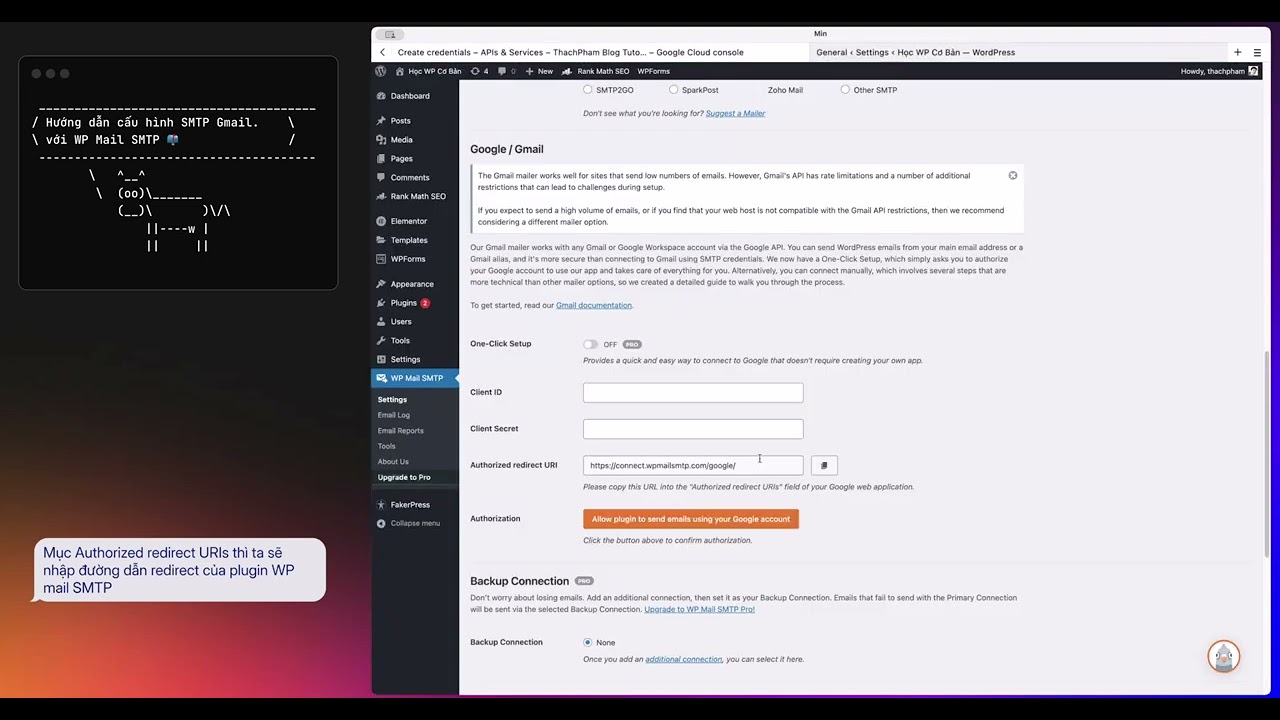Open the Suggest a Mailer link
The image size is (1280, 720).
pyautogui.click(x=735, y=113)
